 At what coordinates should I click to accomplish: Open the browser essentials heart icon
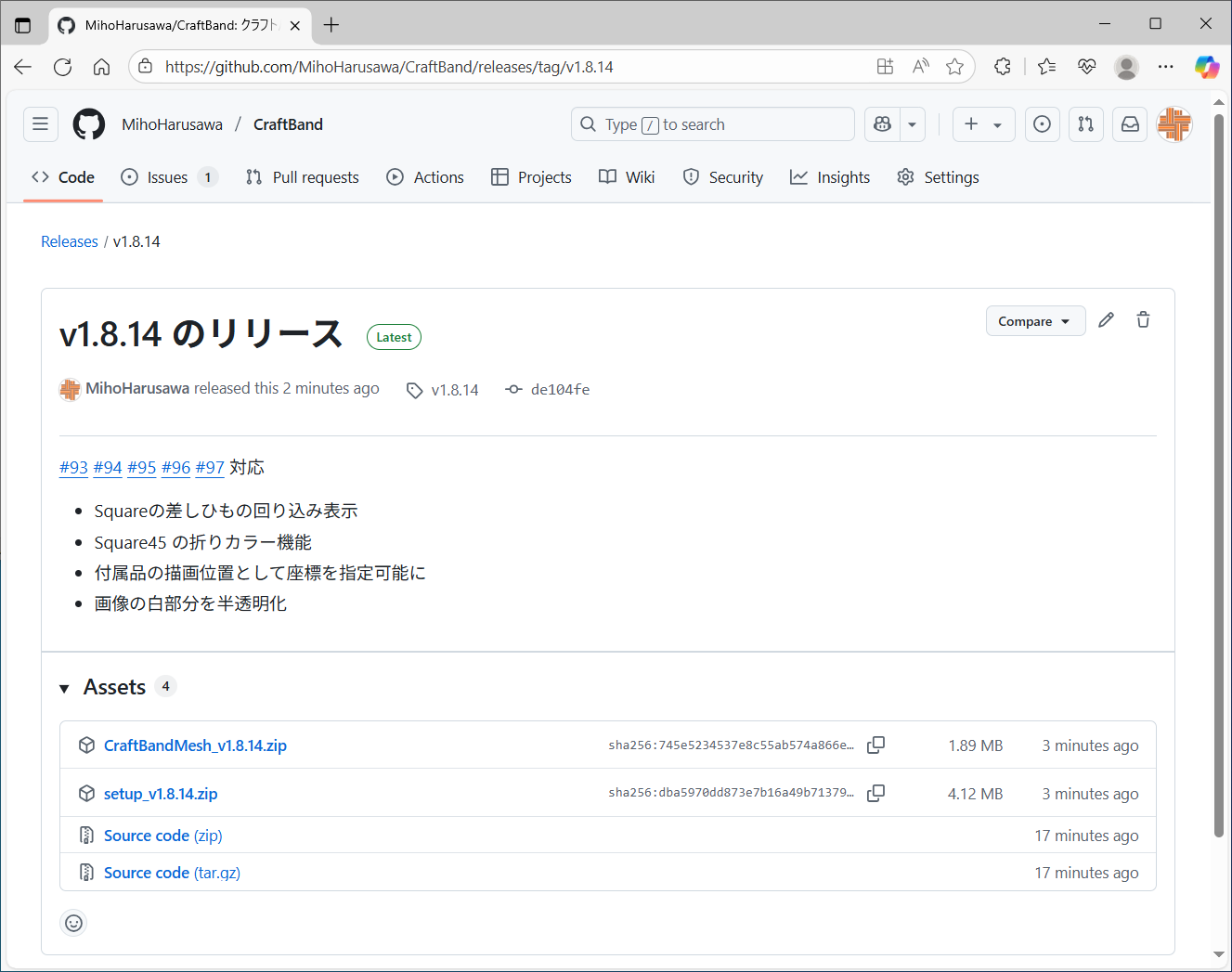[x=1087, y=67]
